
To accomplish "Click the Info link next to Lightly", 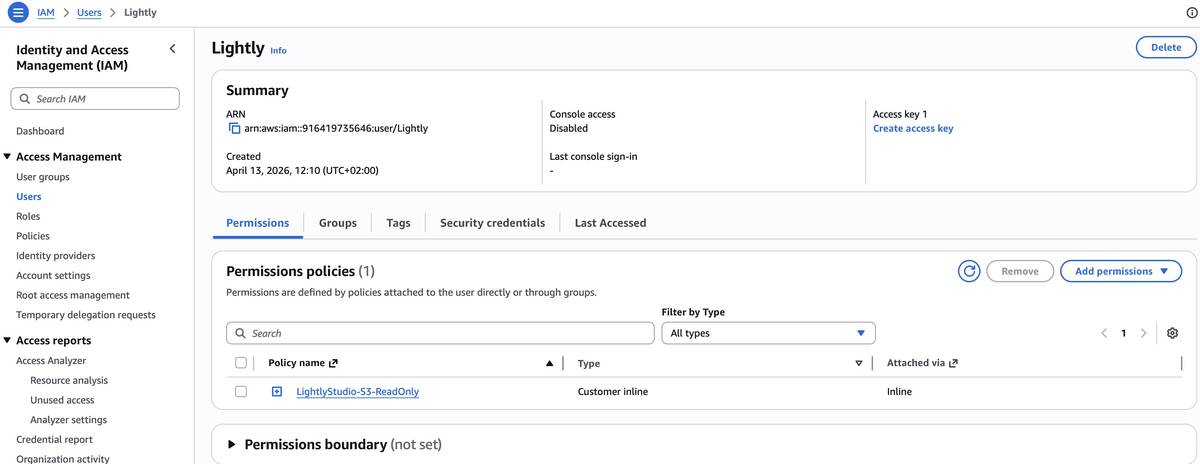I will click(278, 50).
